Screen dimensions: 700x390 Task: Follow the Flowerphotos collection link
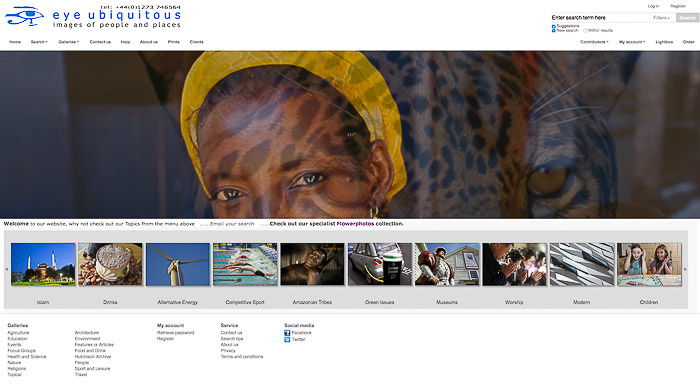[x=355, y=224]
